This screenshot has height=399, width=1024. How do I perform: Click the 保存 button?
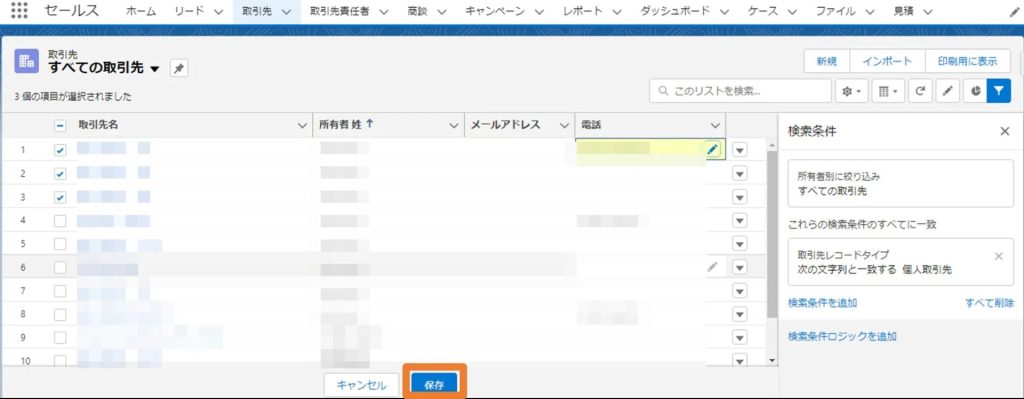point(434,385)
